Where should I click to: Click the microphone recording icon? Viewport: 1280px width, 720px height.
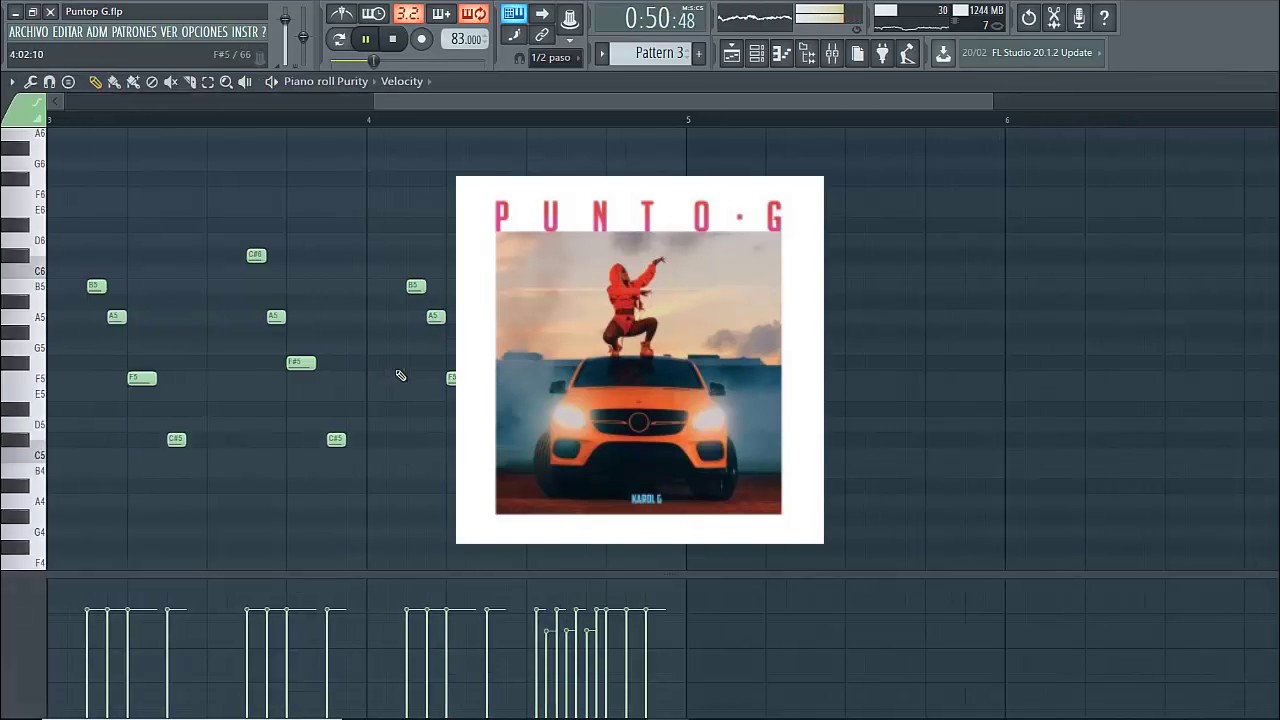pyautogui.click(x=1079, y=18)
